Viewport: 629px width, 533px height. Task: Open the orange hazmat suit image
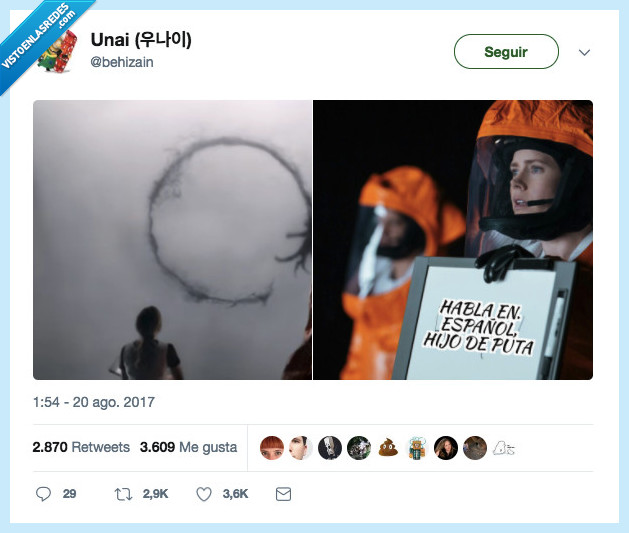tap(453, 240)
